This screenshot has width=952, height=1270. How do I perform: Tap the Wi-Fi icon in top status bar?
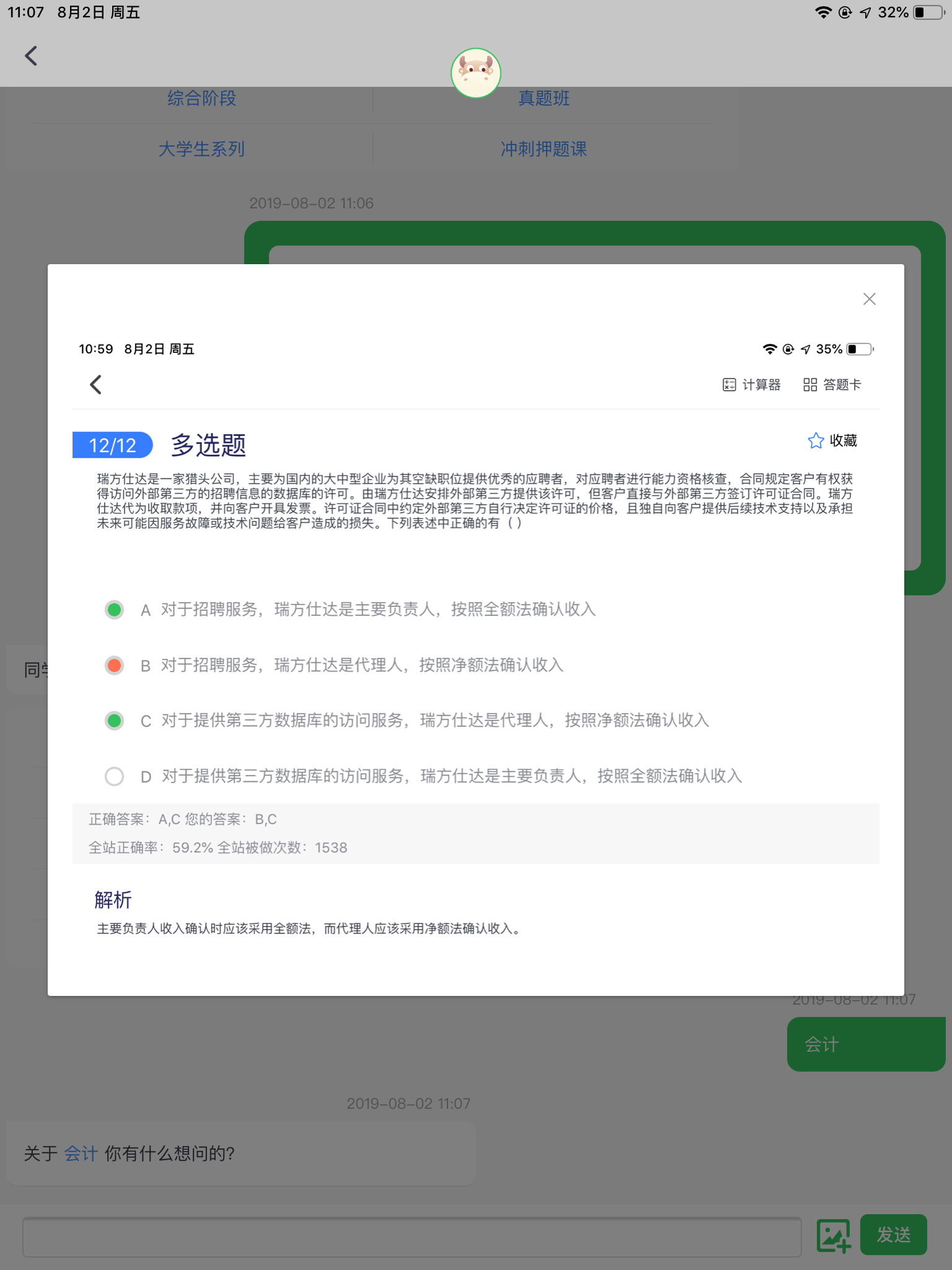[822, 12]
